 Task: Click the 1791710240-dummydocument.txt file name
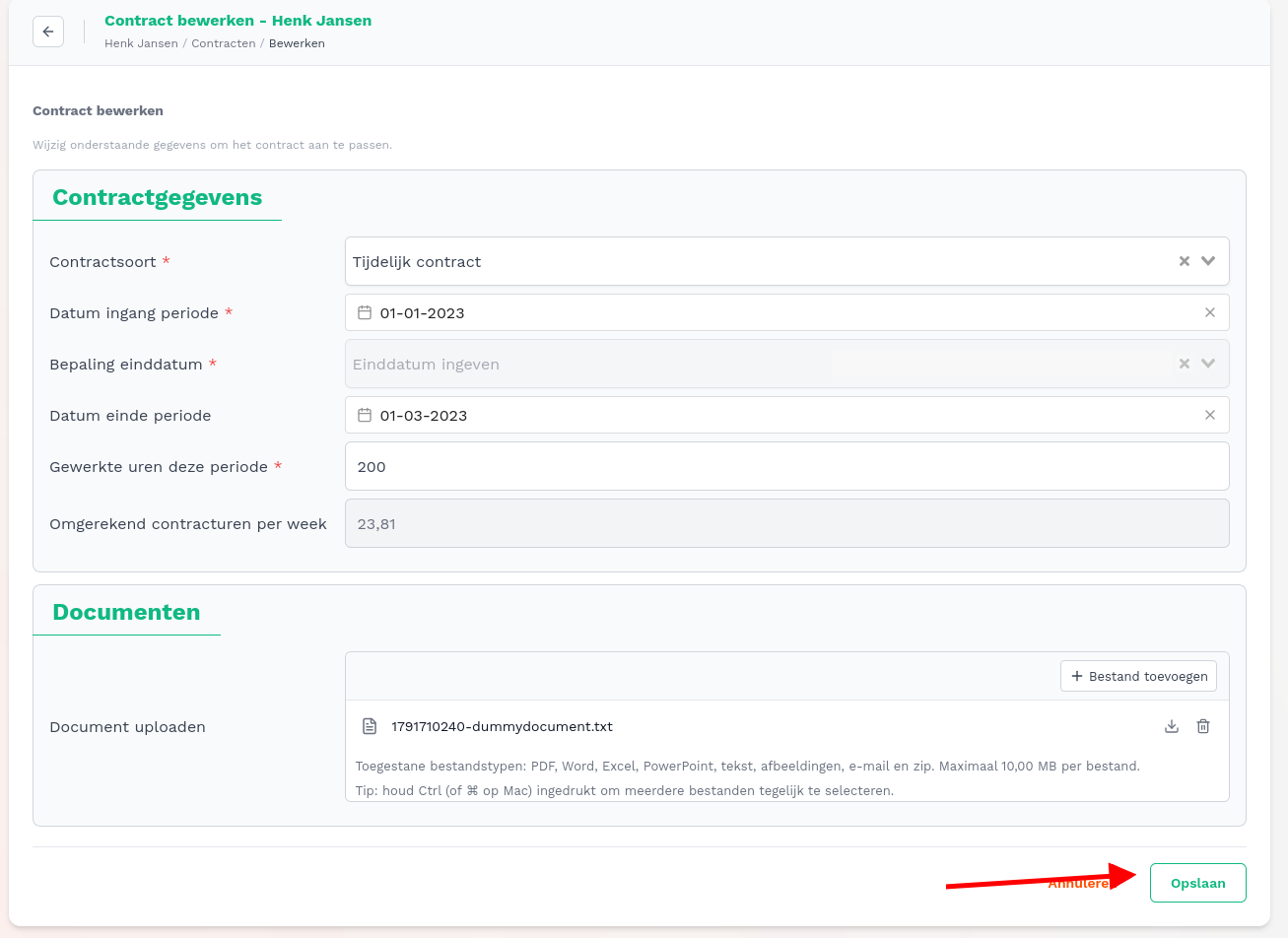tap(502, 726)
